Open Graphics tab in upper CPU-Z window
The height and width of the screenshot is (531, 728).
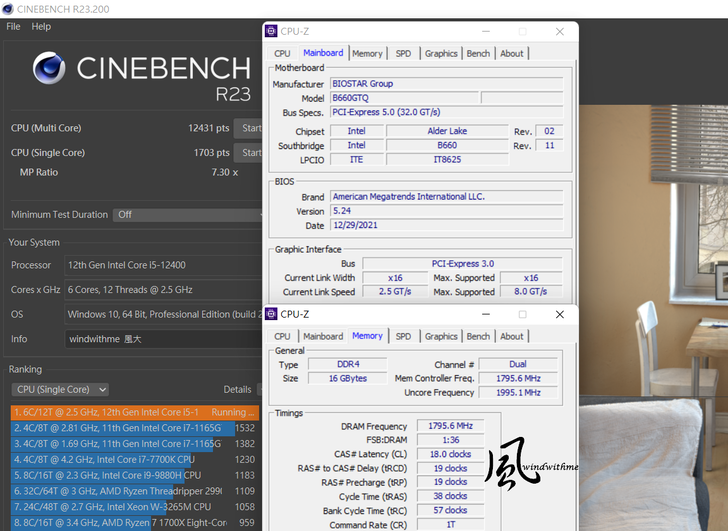(441, 53)
